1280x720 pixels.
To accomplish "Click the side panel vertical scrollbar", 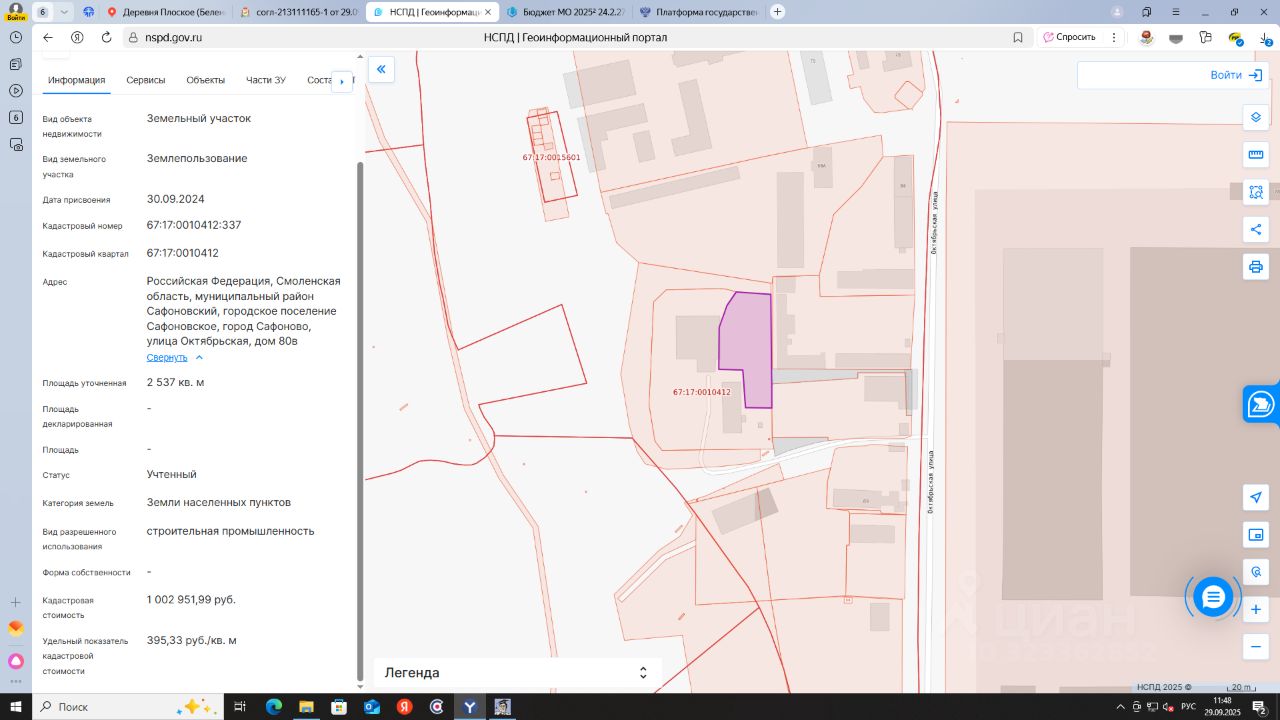I will (x=361, y=420).
